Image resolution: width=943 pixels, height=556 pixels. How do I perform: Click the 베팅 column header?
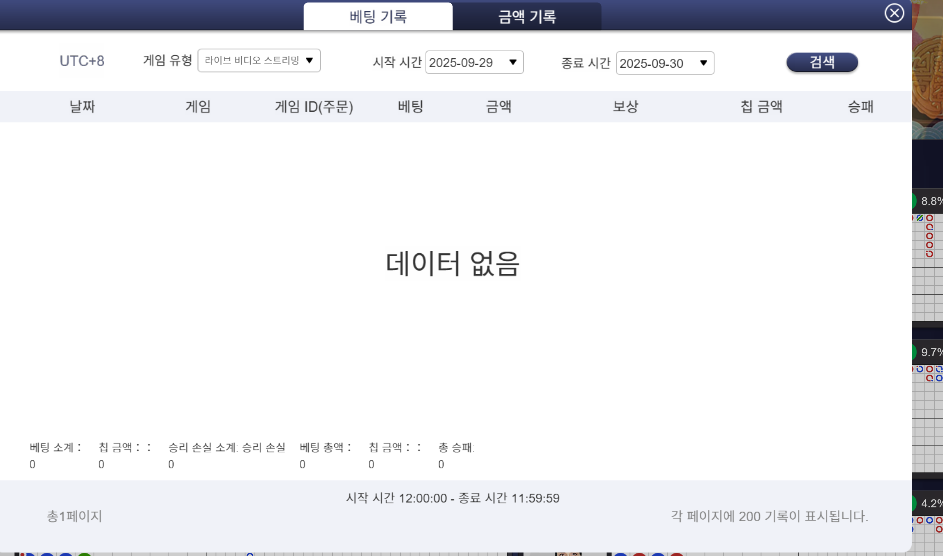tap(410, 107)
